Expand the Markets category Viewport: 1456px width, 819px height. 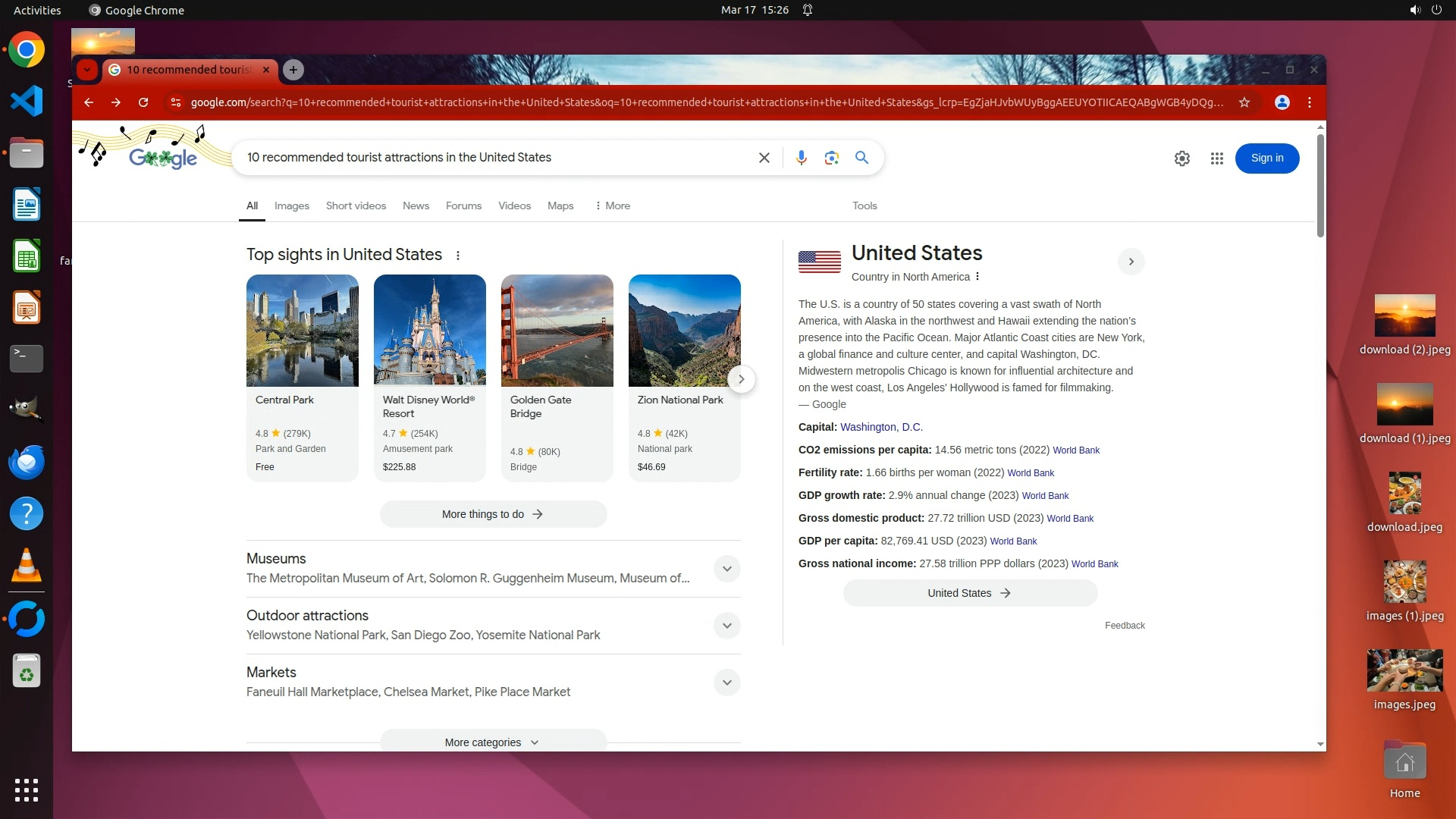726,682
